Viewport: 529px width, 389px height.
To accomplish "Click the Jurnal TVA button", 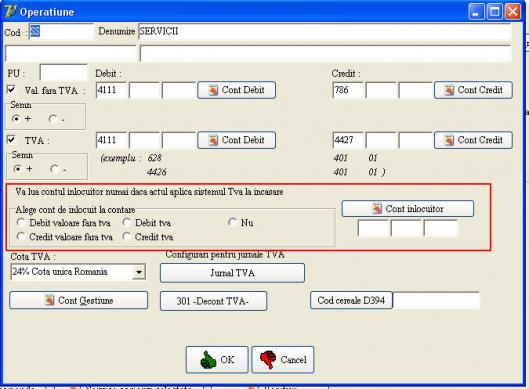I will pos(232,273).
